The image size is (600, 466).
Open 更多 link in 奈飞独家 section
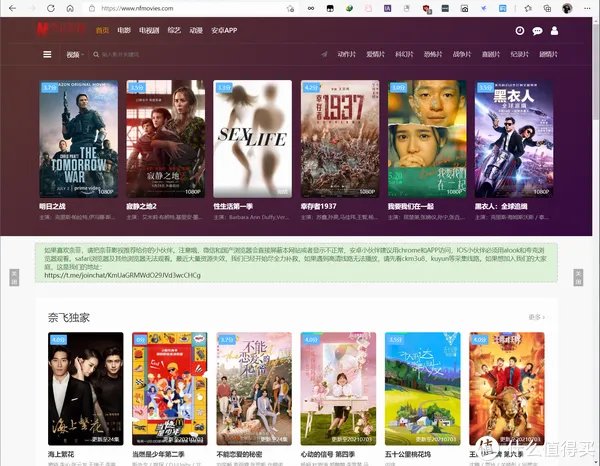point(536,317)
